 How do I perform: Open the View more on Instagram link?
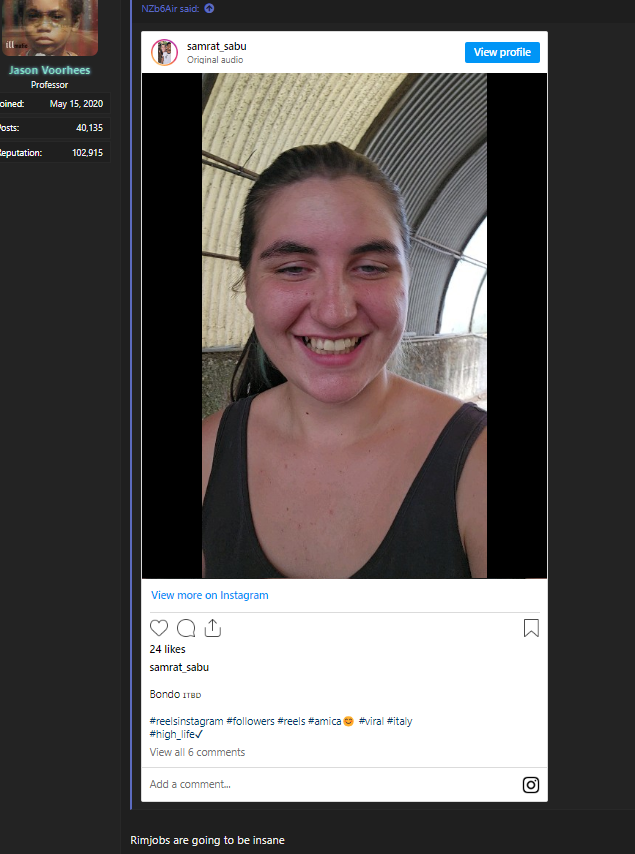tap(209, 595)
